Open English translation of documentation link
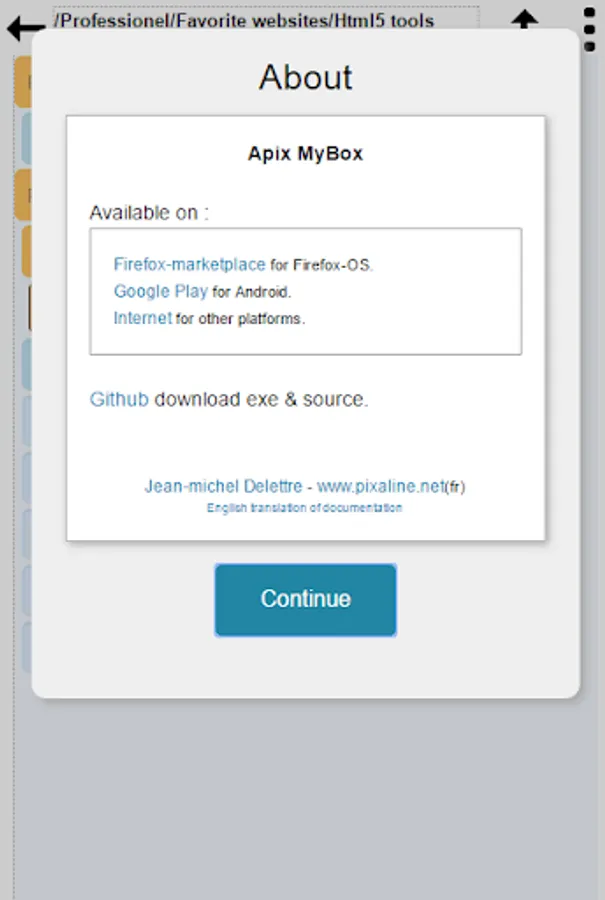This screenshot has width=605, height=900. coord(305,508)
